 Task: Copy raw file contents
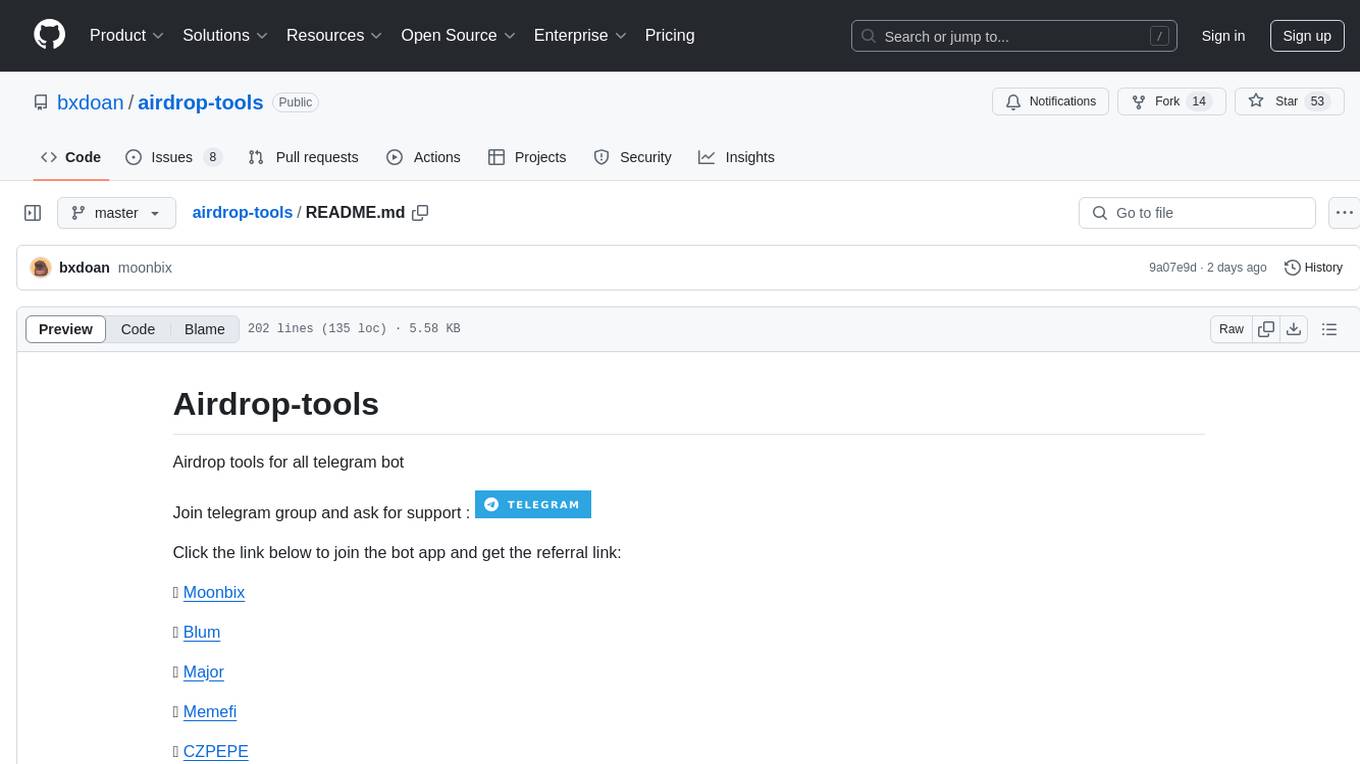[x=1267, y=329]
